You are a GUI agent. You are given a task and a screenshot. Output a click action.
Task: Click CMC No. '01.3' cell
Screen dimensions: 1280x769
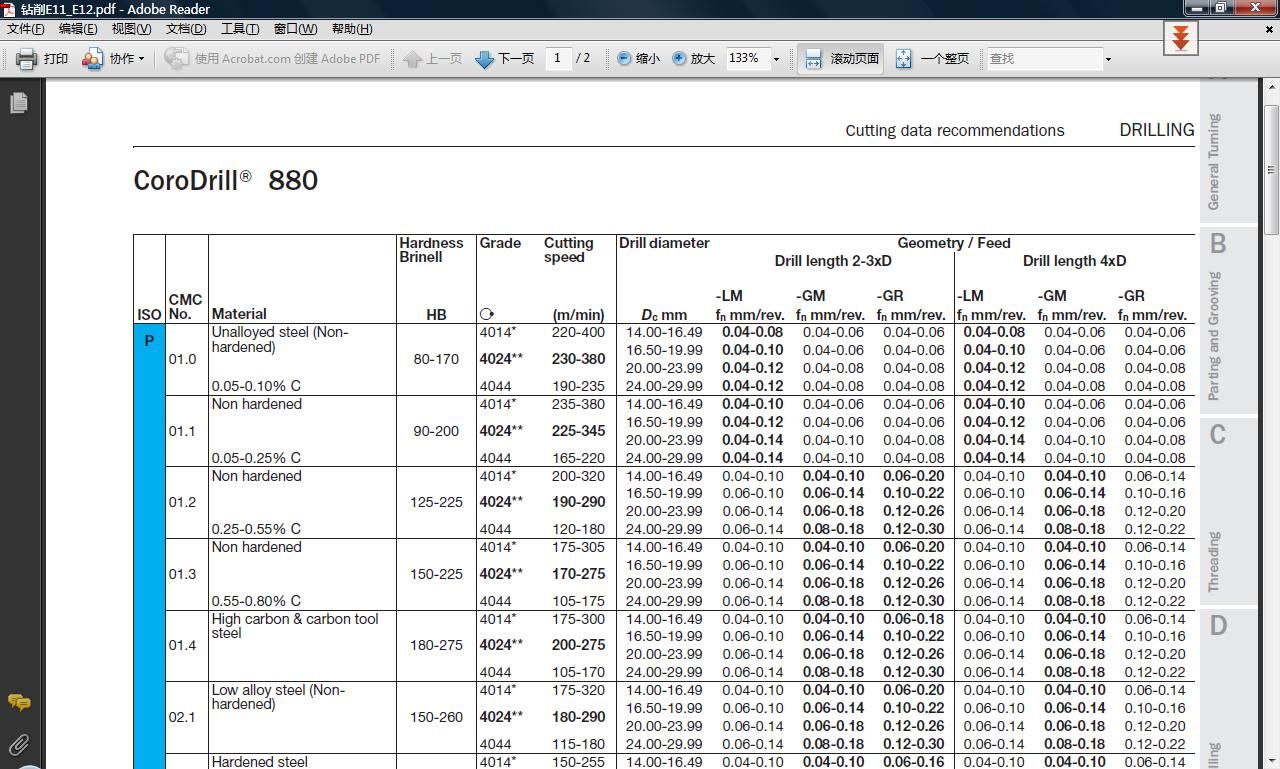[182, 574]
